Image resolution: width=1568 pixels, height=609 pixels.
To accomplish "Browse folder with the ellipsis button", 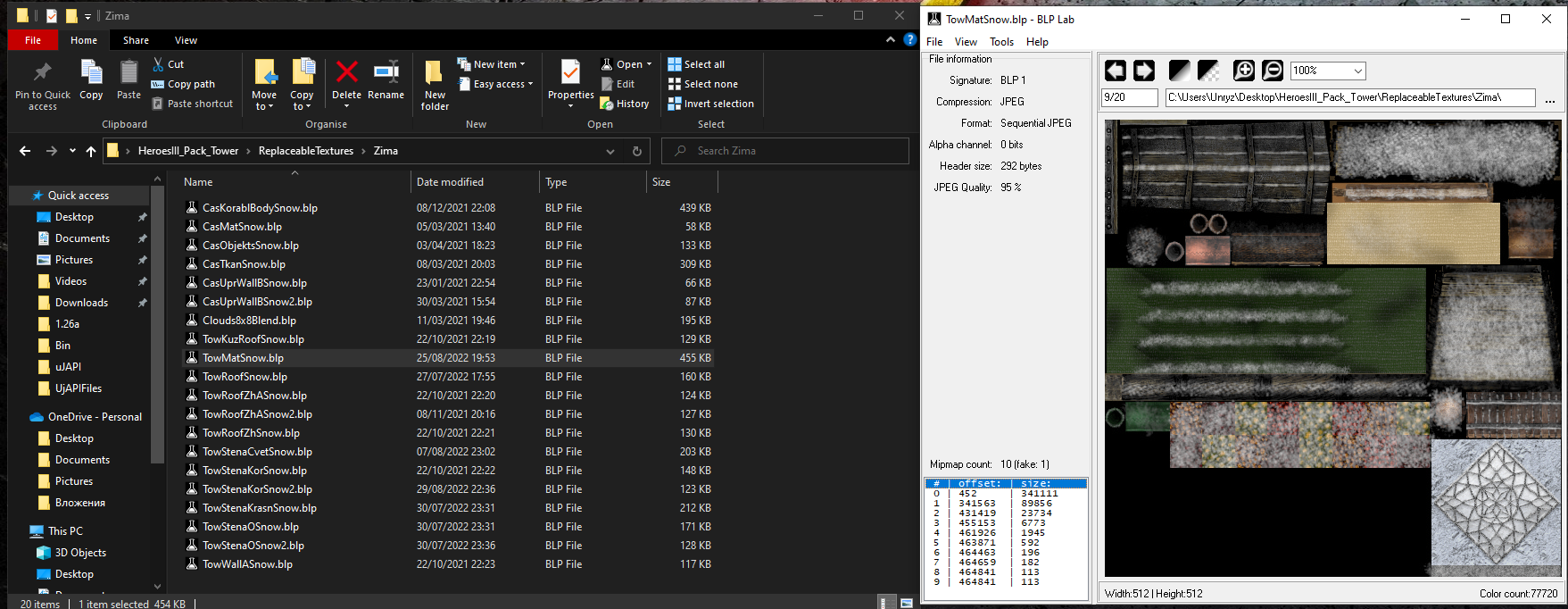I will point(1550,99).
